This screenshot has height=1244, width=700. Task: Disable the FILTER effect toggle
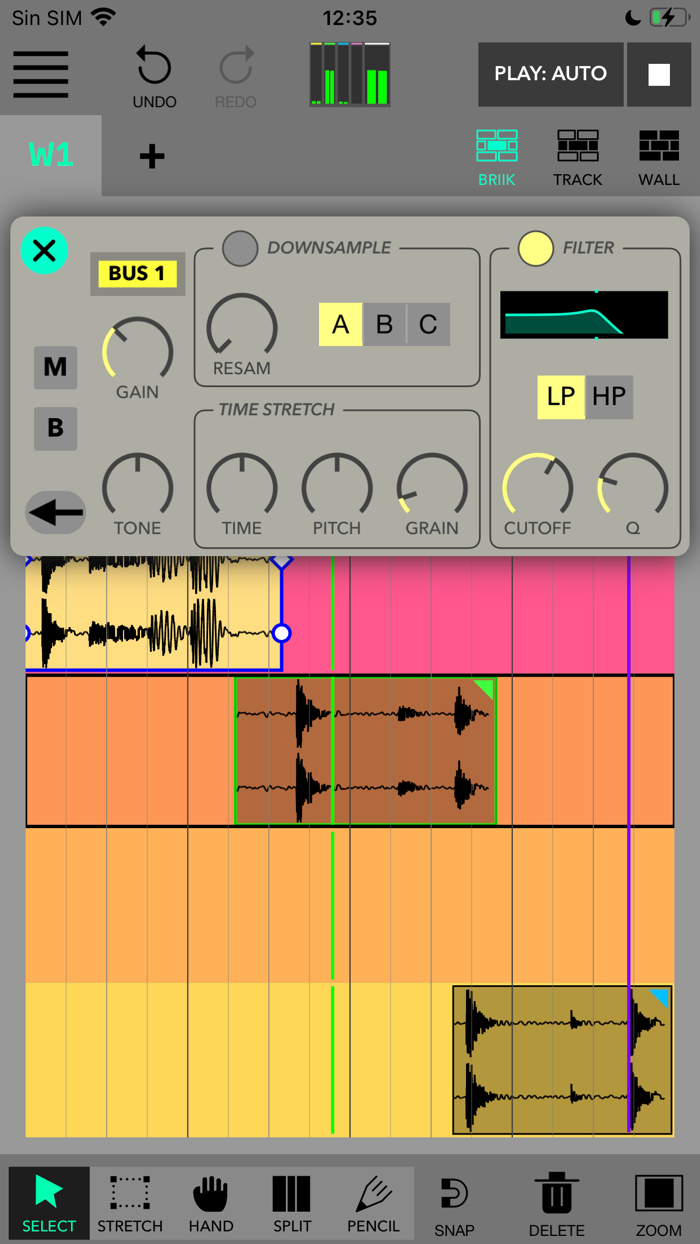536,248
